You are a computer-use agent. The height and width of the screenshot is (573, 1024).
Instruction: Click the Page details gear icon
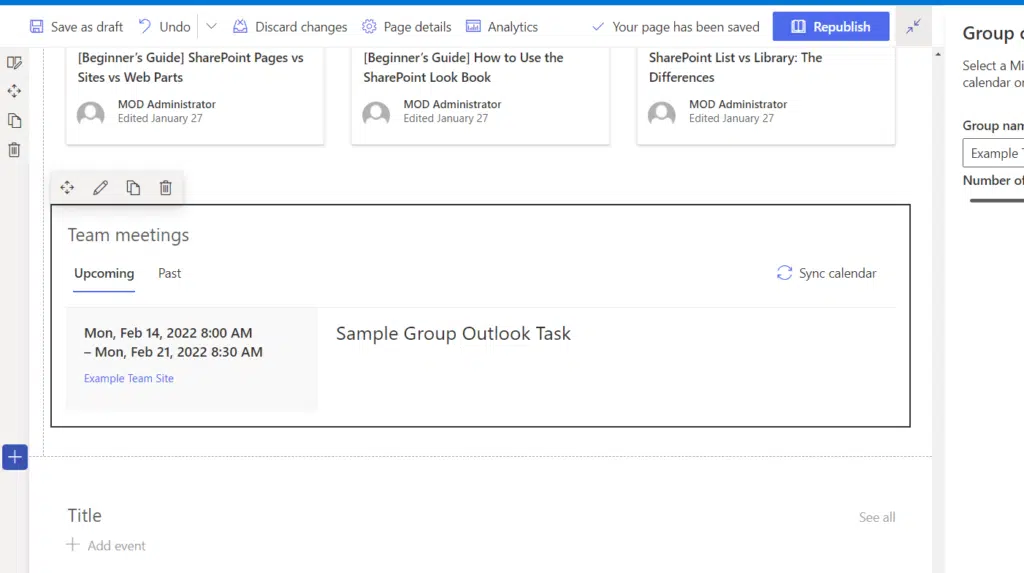(x=369, y=26)
